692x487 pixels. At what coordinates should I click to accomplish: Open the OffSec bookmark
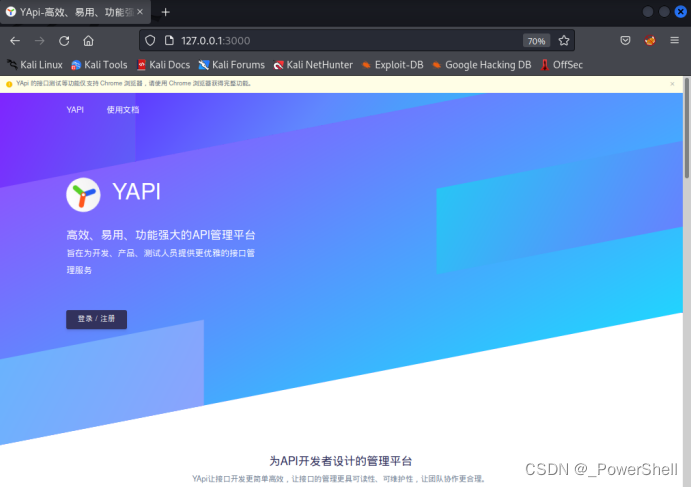[562, 65]
